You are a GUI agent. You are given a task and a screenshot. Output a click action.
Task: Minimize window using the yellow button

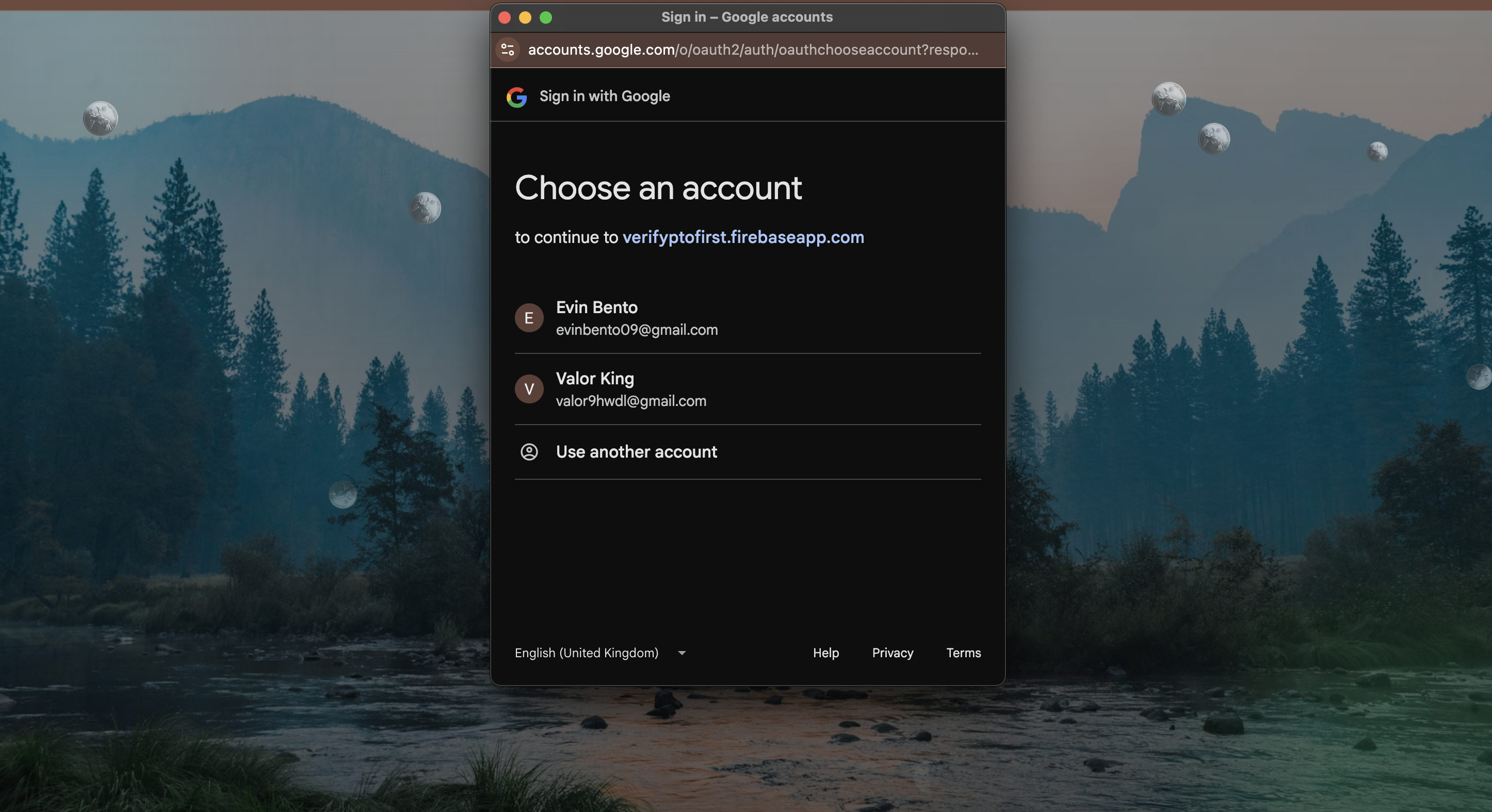(x=525, y=18)
